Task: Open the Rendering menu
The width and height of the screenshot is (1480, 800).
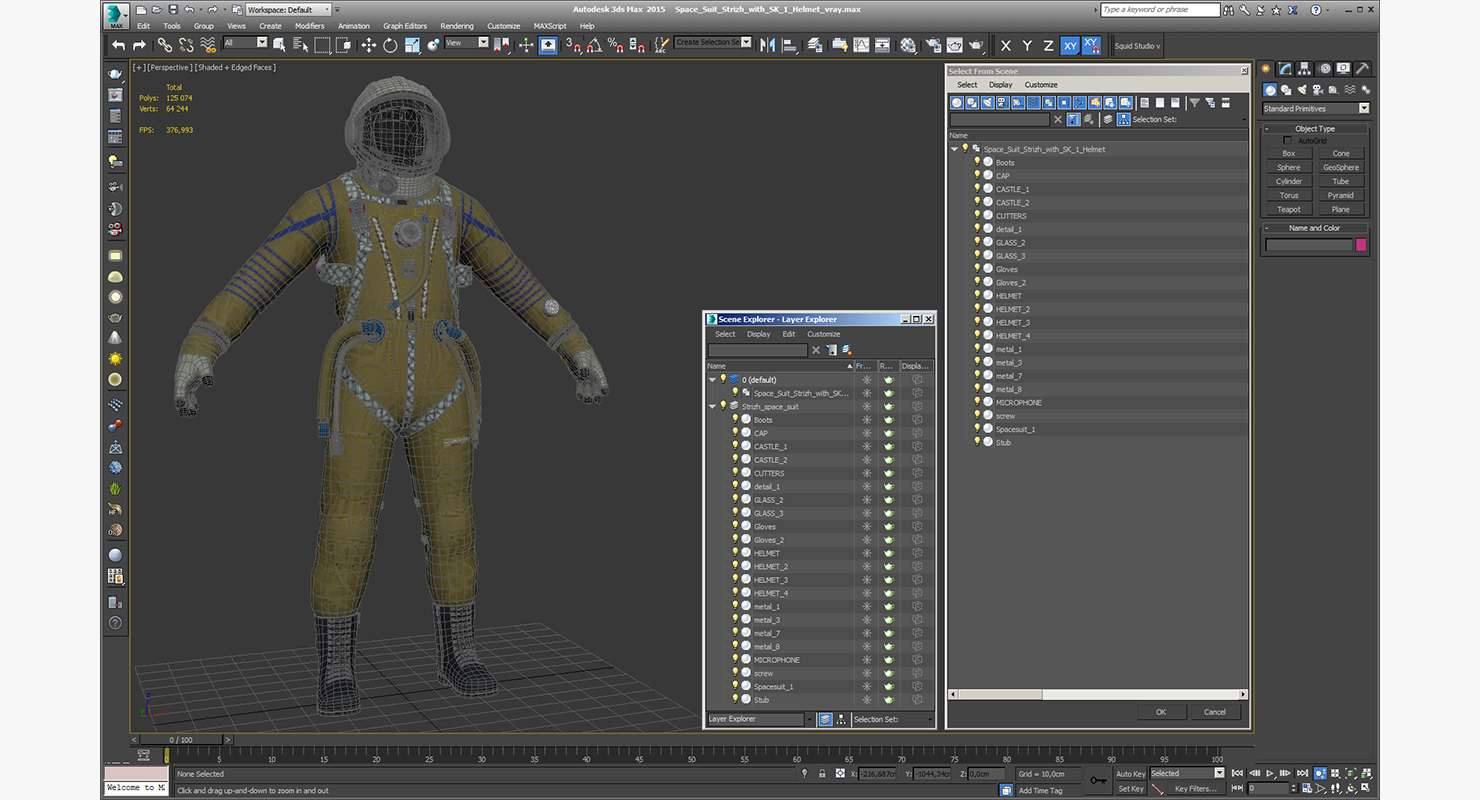Action: click(457, 26)
